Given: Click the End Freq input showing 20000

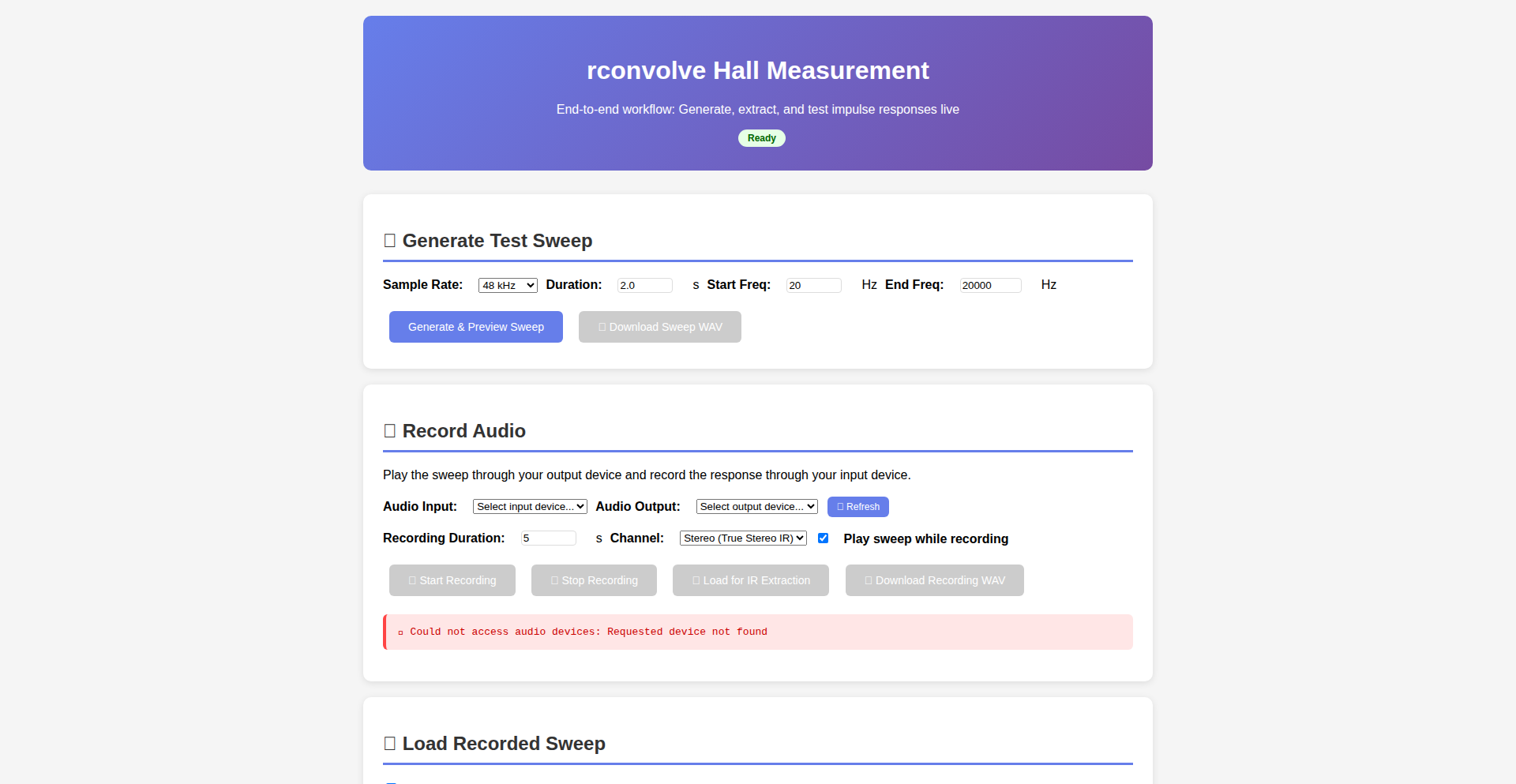Looking at the screenshot, I should coord(989,285).
